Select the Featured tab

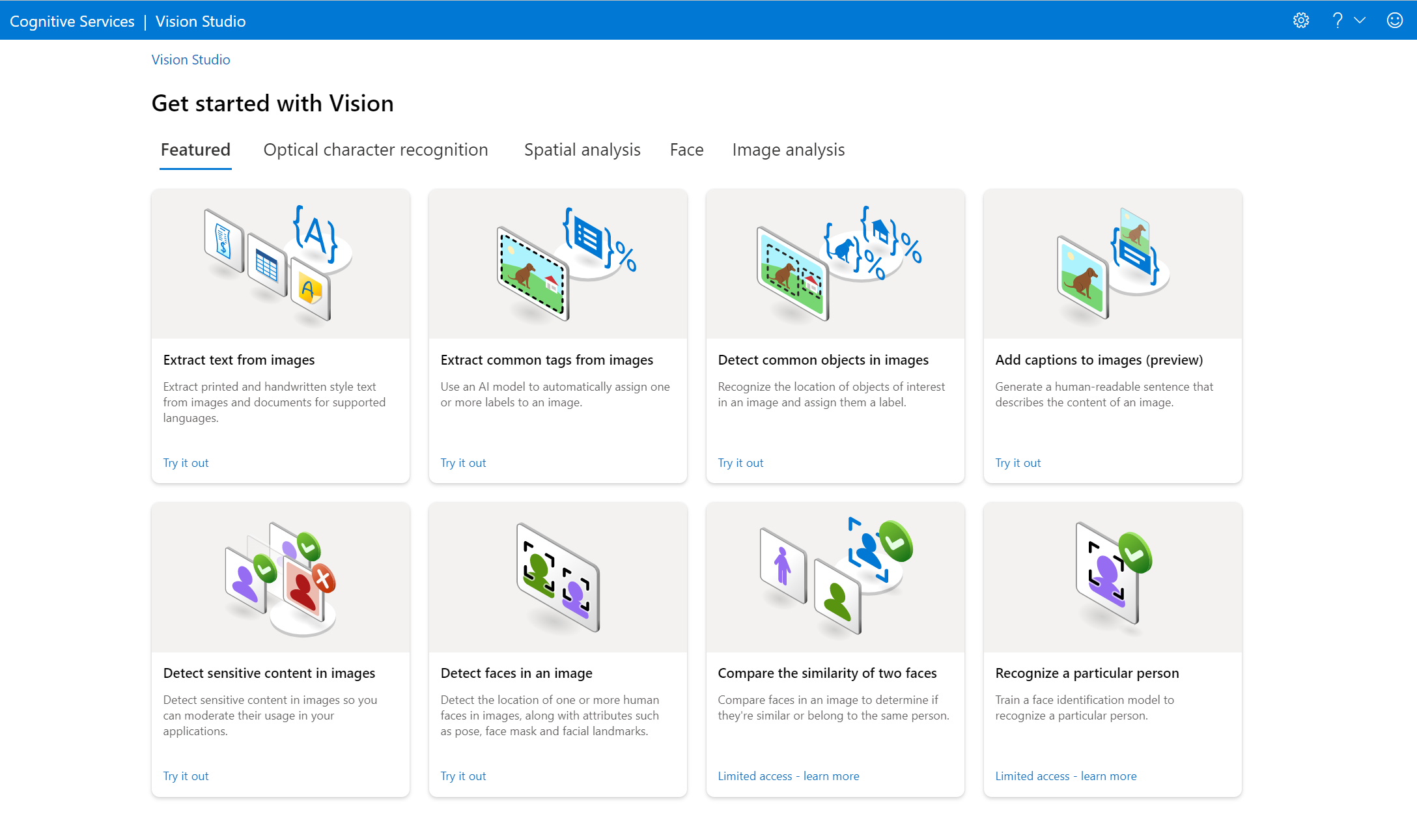coord(196,150)
